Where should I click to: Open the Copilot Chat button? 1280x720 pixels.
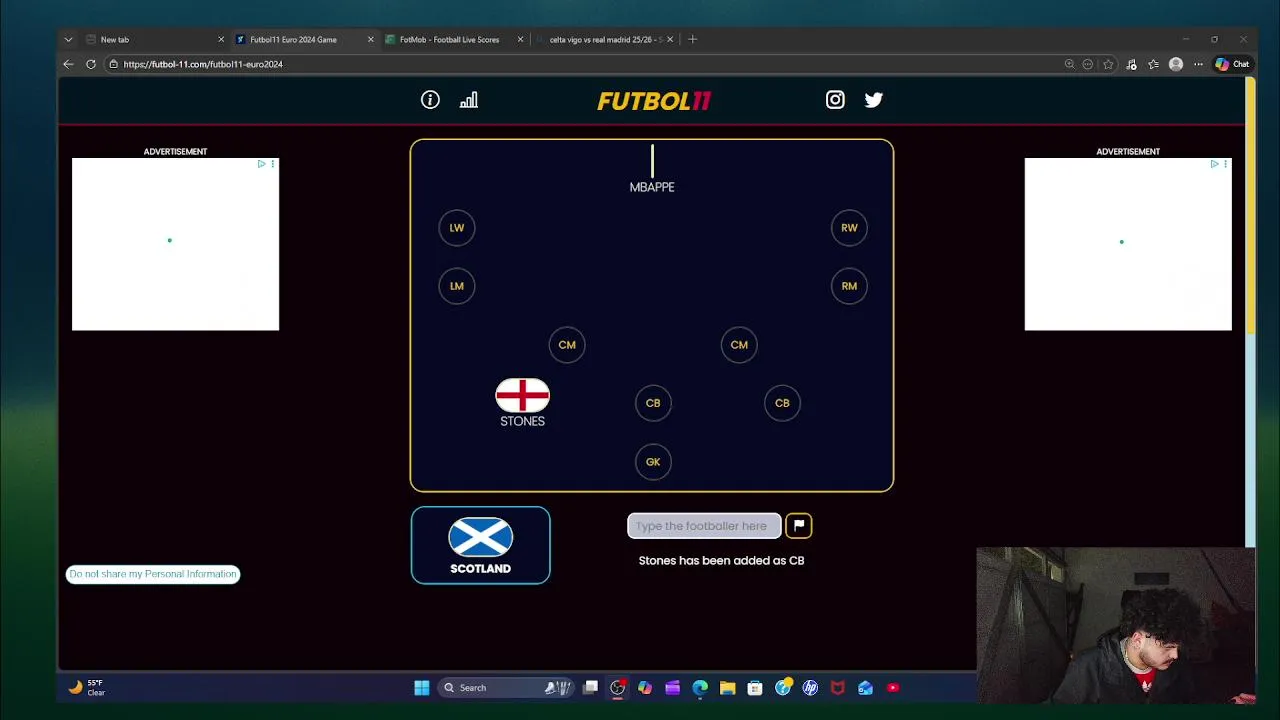(x=1232, y=64)
